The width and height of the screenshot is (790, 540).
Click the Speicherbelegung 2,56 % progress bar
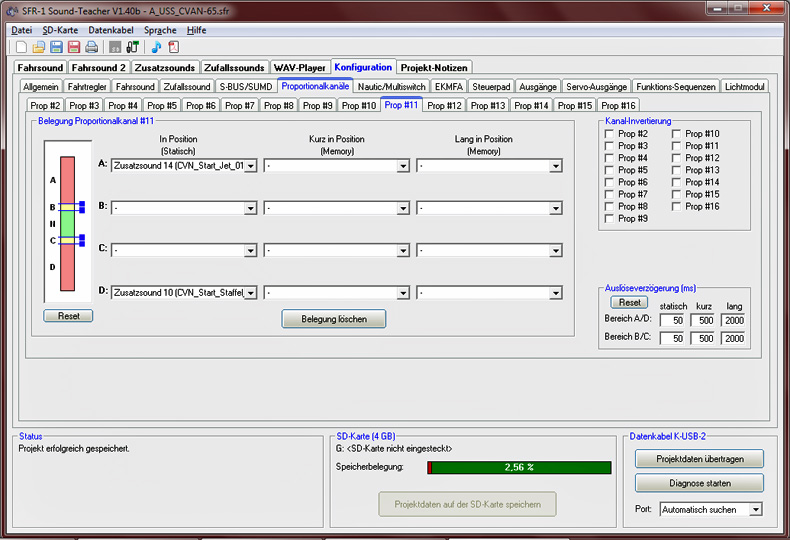point(519,467)
